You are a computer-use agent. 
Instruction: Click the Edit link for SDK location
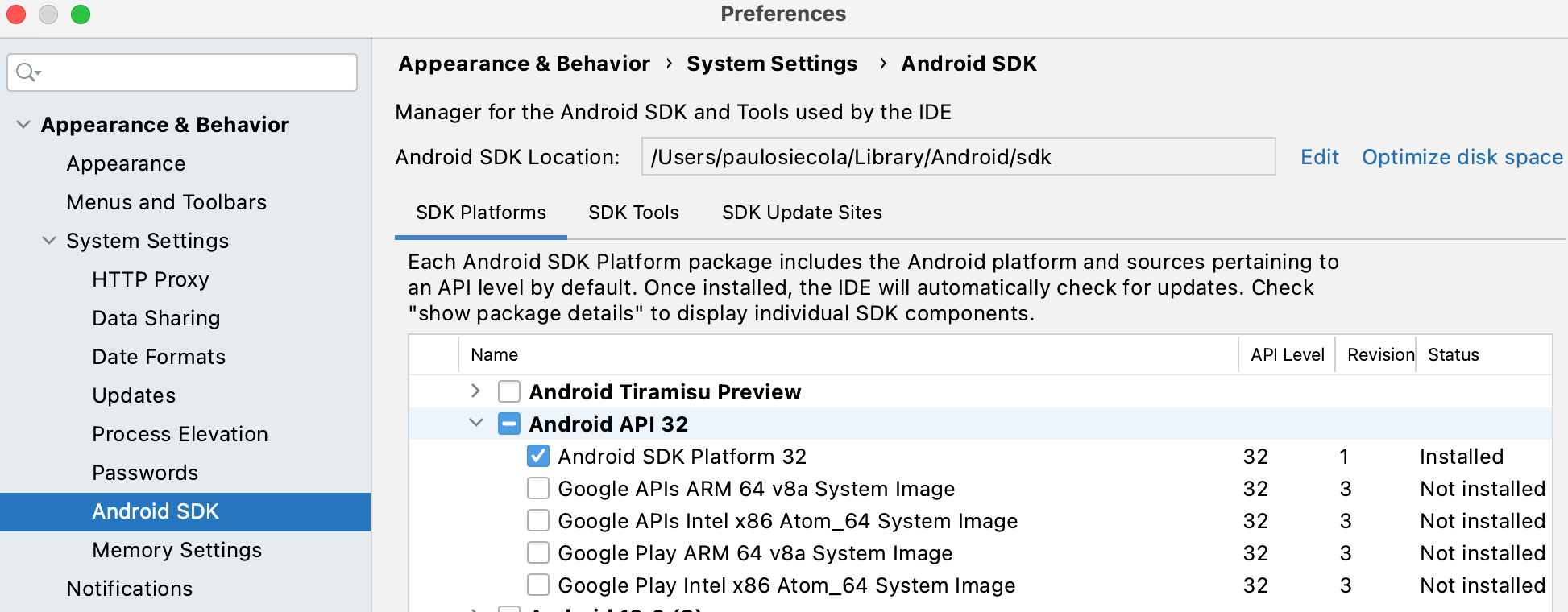tap(1319, 157)
